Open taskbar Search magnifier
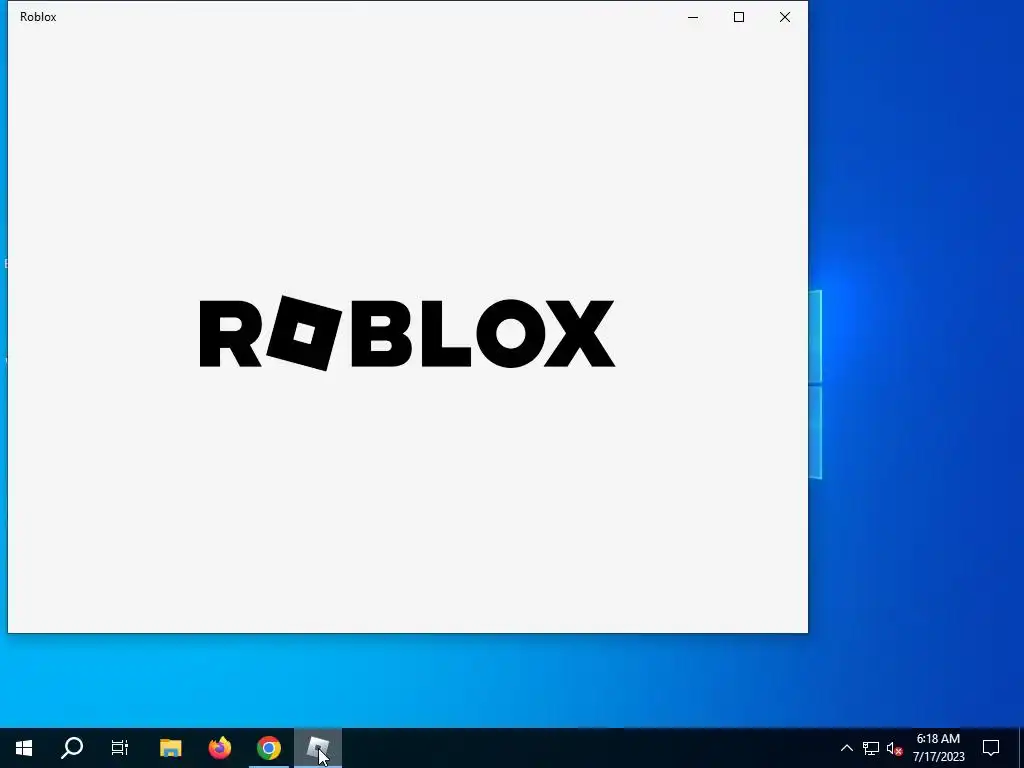 point(72,748)
